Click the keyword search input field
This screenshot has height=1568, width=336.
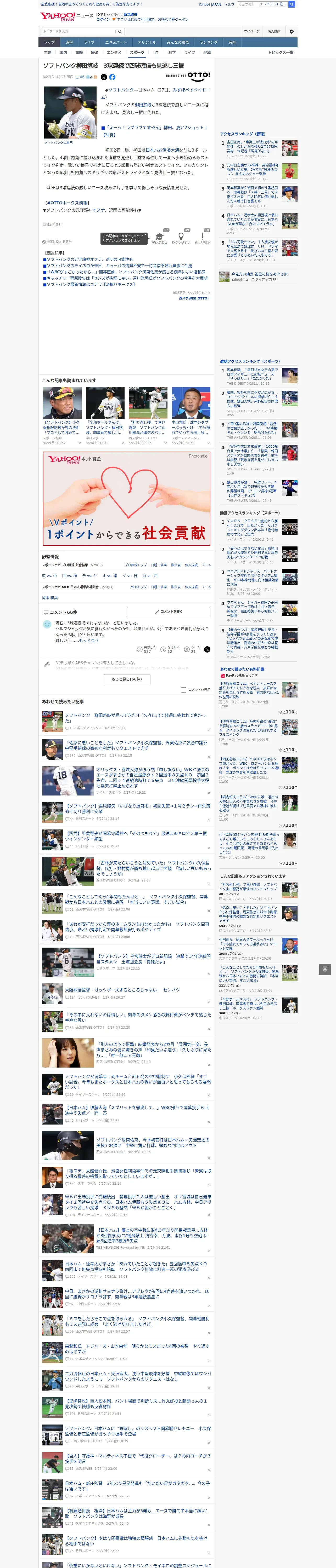click(79, 32)
